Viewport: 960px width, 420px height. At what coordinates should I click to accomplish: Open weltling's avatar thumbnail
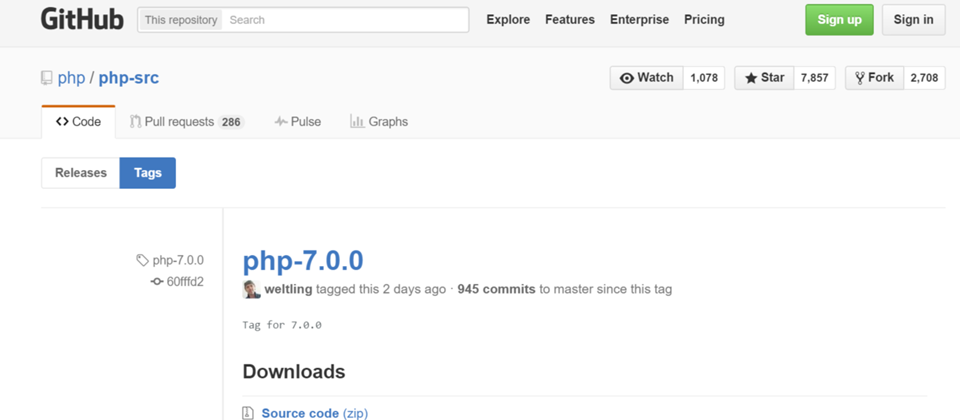click(x=252, y=290)
